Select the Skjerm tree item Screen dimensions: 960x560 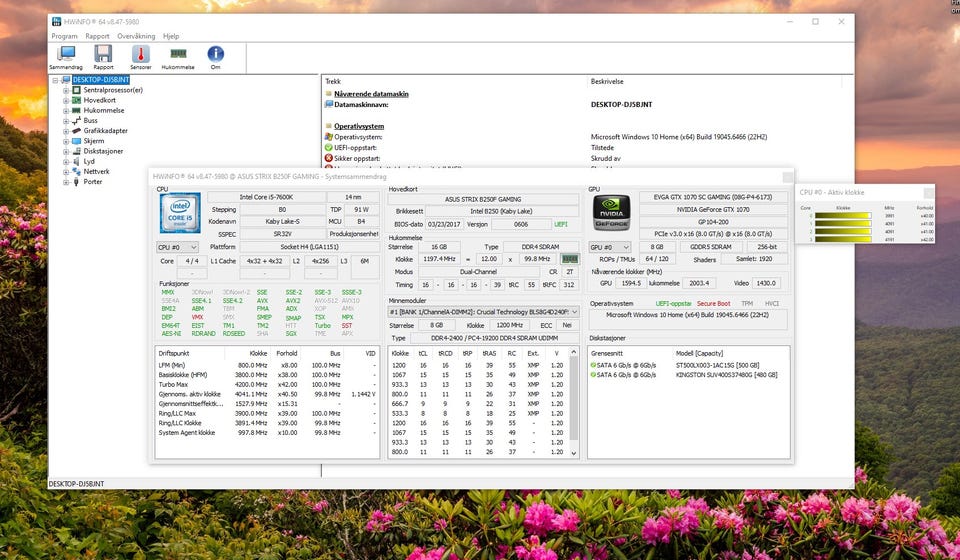[94, 141]
